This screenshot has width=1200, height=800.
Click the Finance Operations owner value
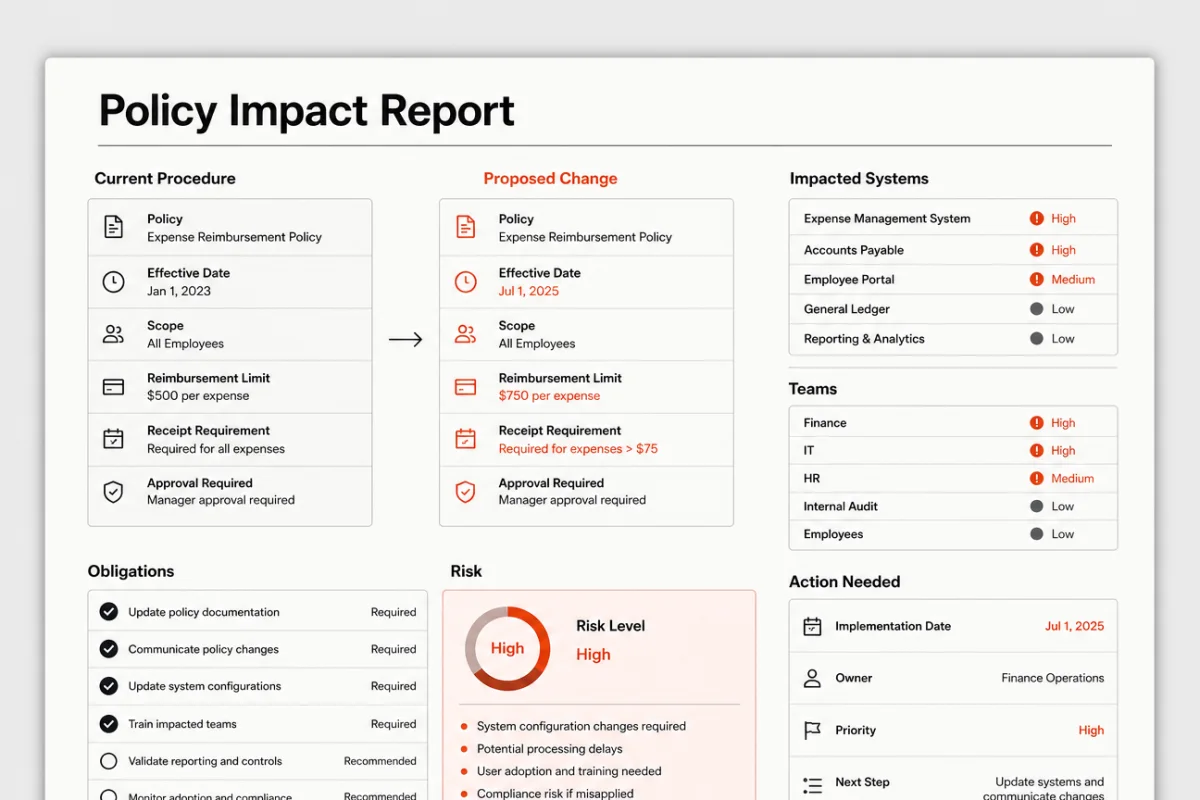[1053, 678]
